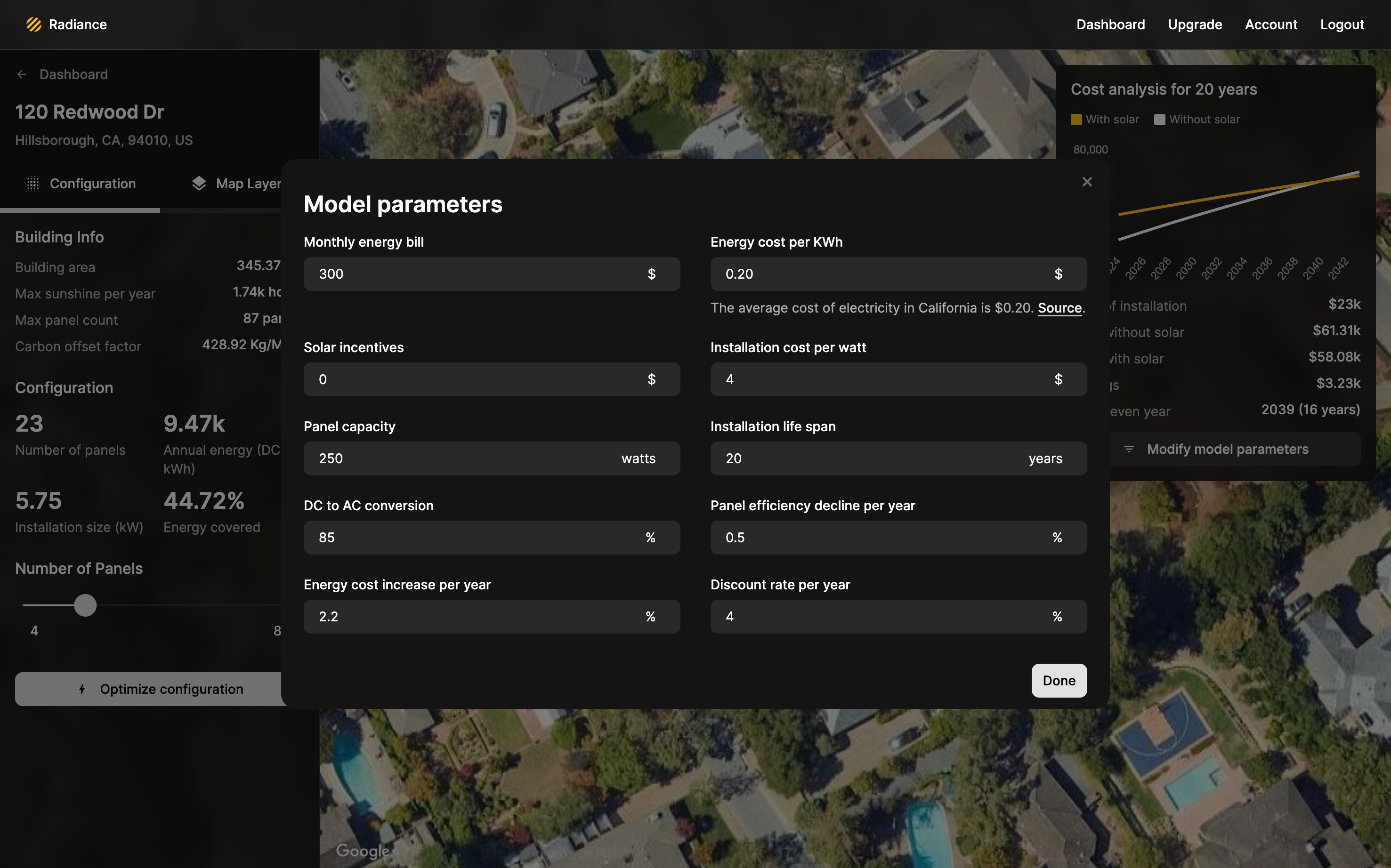Viewport: 1391px width, 868px height.
Task: Click the Installation life span field
Action: pyautogui.click(x=867, y=458)
